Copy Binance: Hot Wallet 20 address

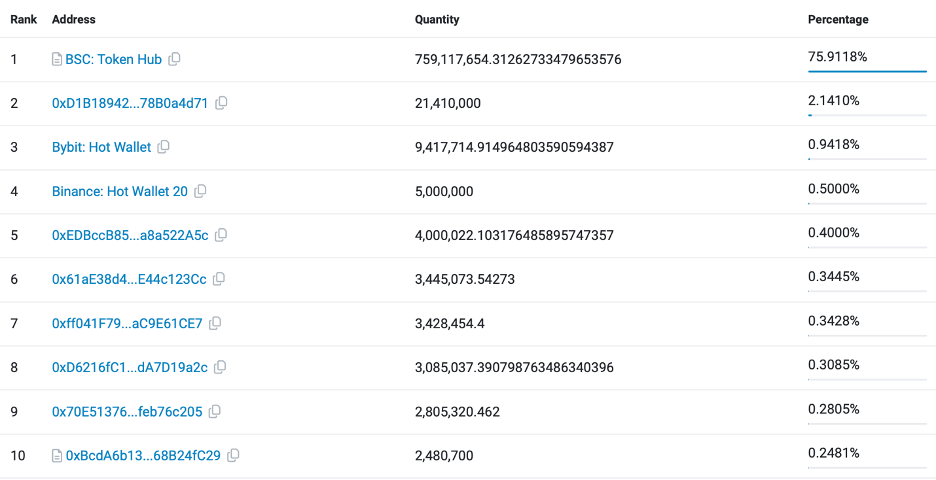click(200, 191)
